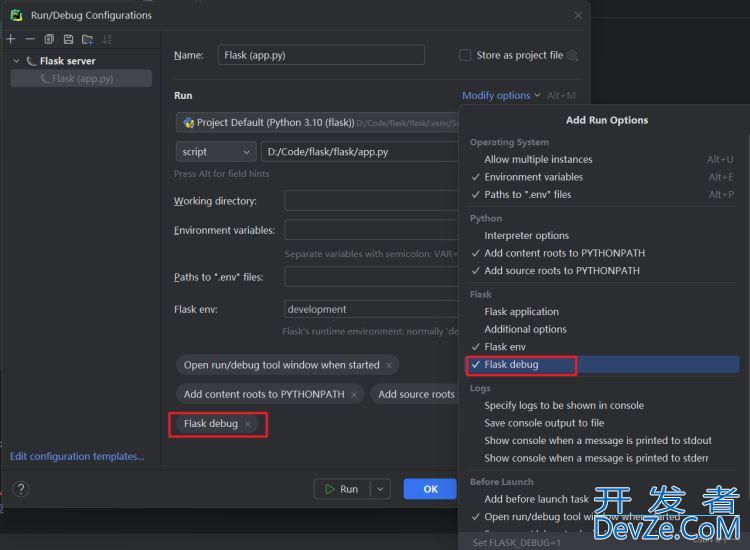Screen dimensions: 750x550
Task: Remove the Flask debug chip
Action: [248, 424]
